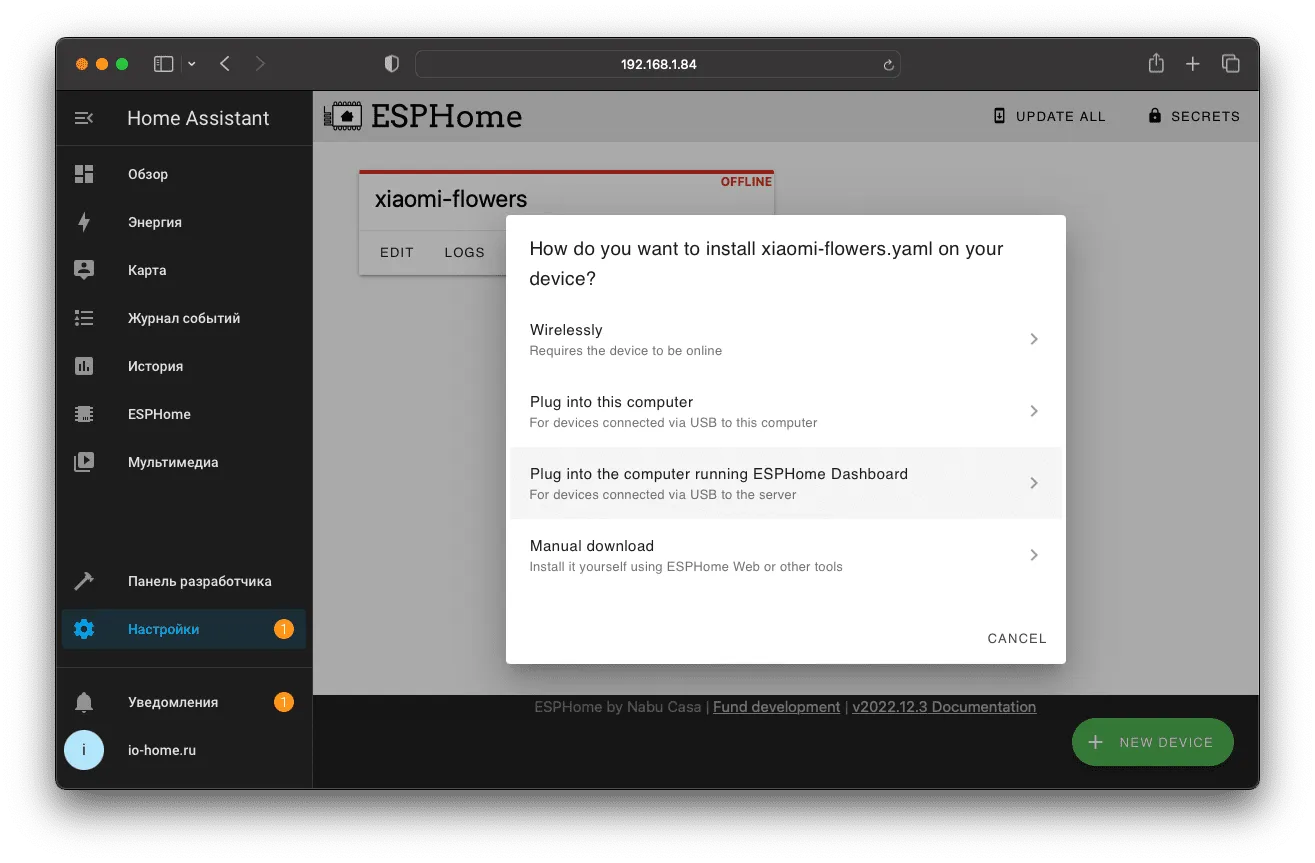Toggle Safari sidebar button
This screenshot has height=863, width=1315.
click(x=163, y=64)
